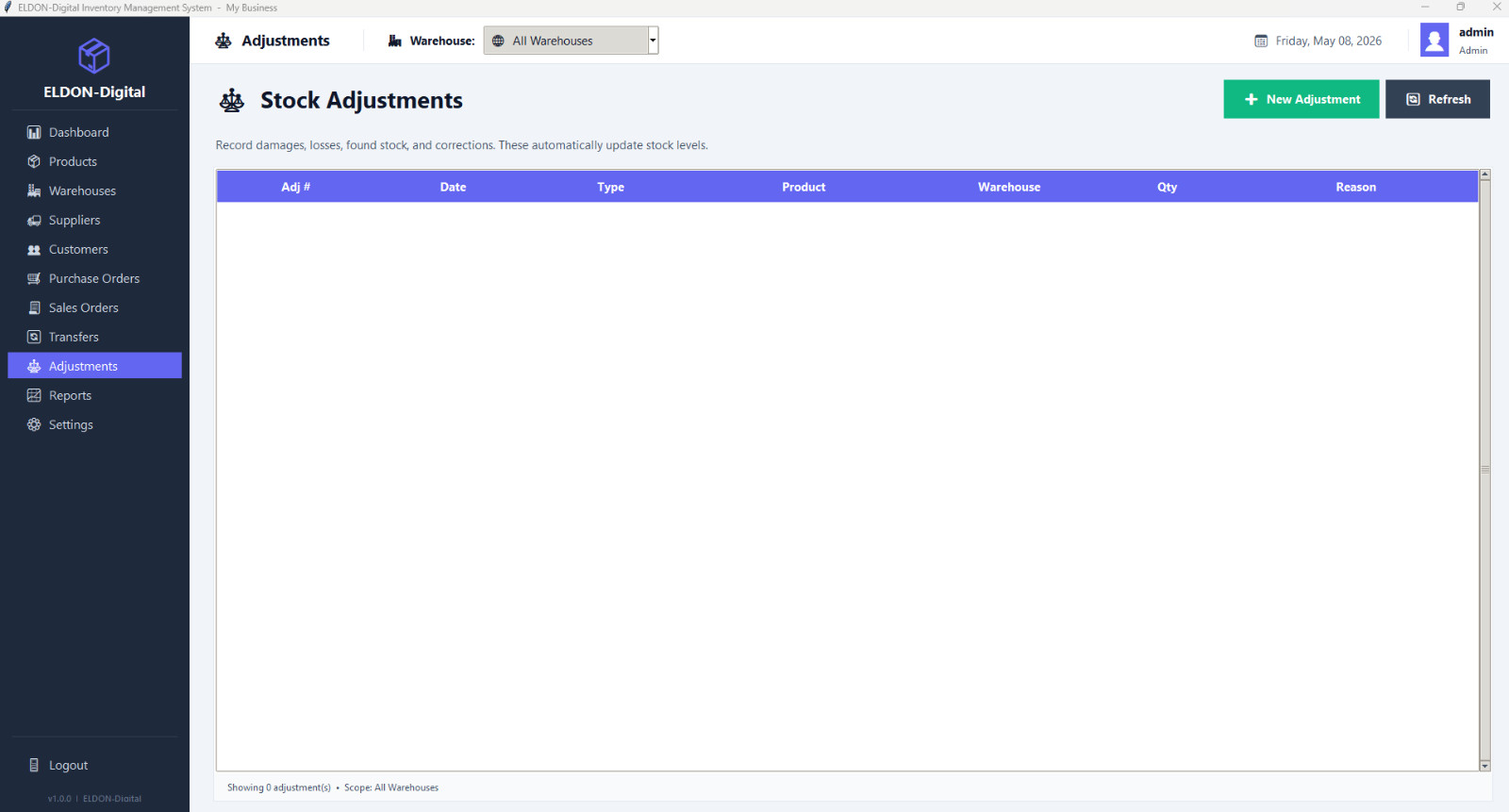Click the Warehouse column header
This screenshot has width=1509, height=812.
(1009, 187)
